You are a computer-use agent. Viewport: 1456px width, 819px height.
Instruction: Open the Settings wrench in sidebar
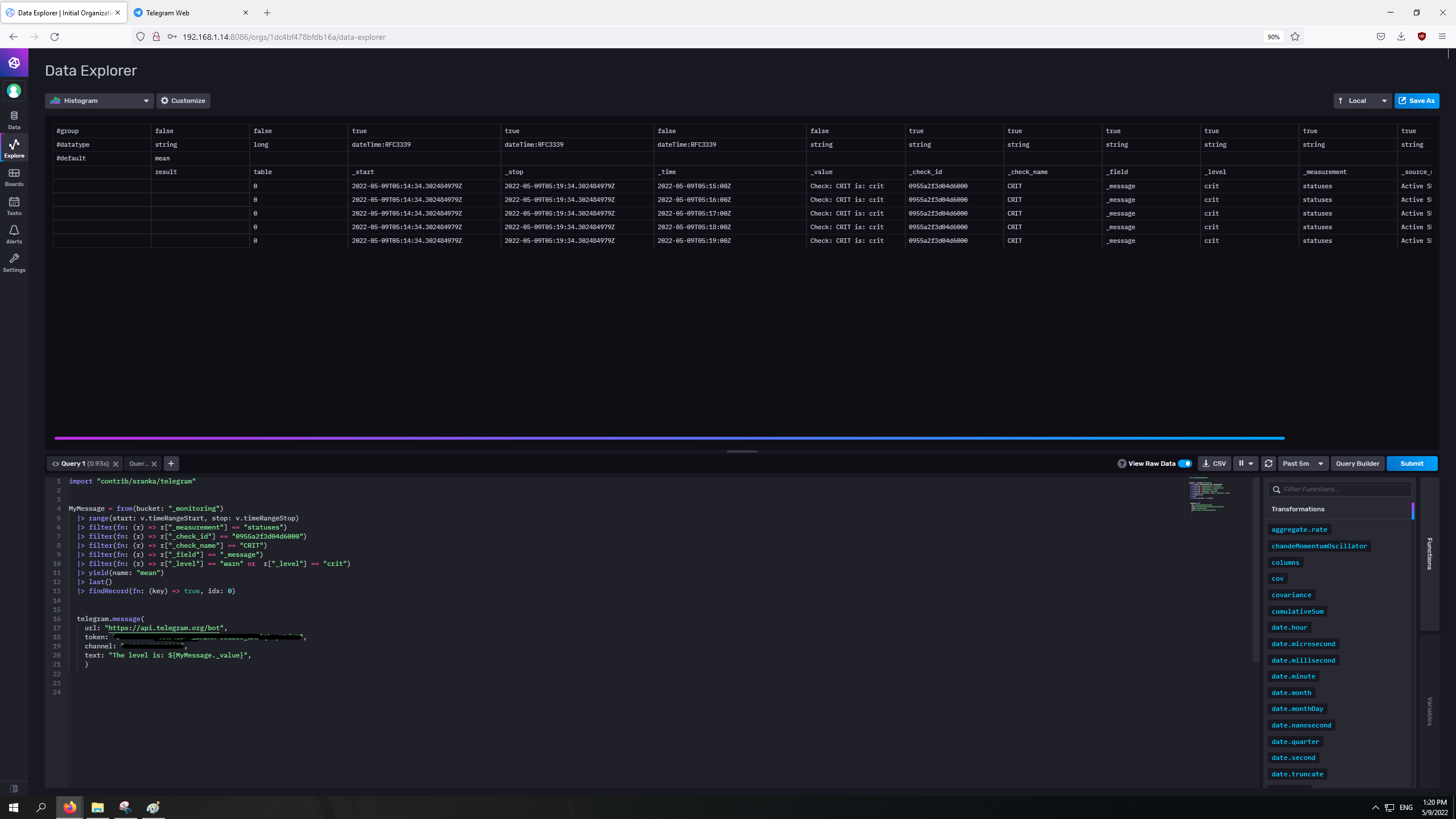point(14,263)
